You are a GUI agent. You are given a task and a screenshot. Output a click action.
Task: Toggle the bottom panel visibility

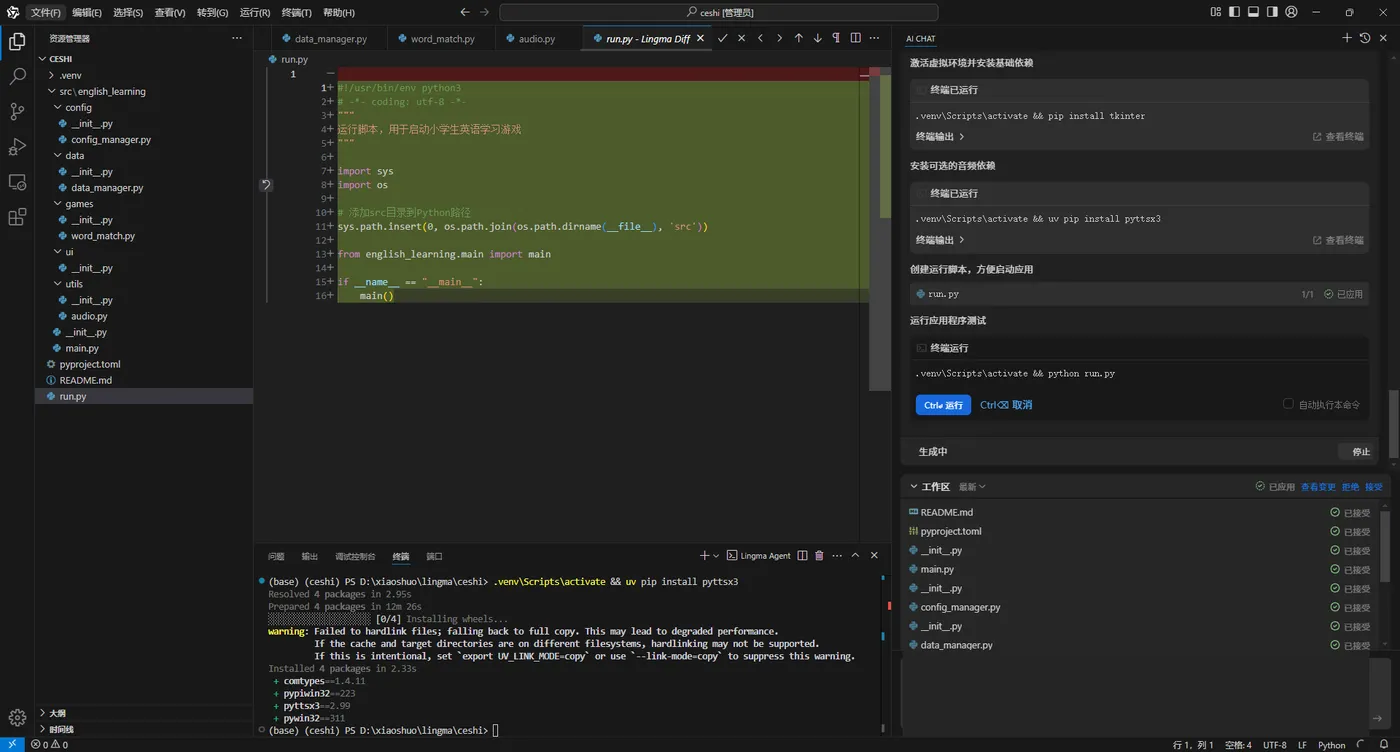tap(1254, 12)
